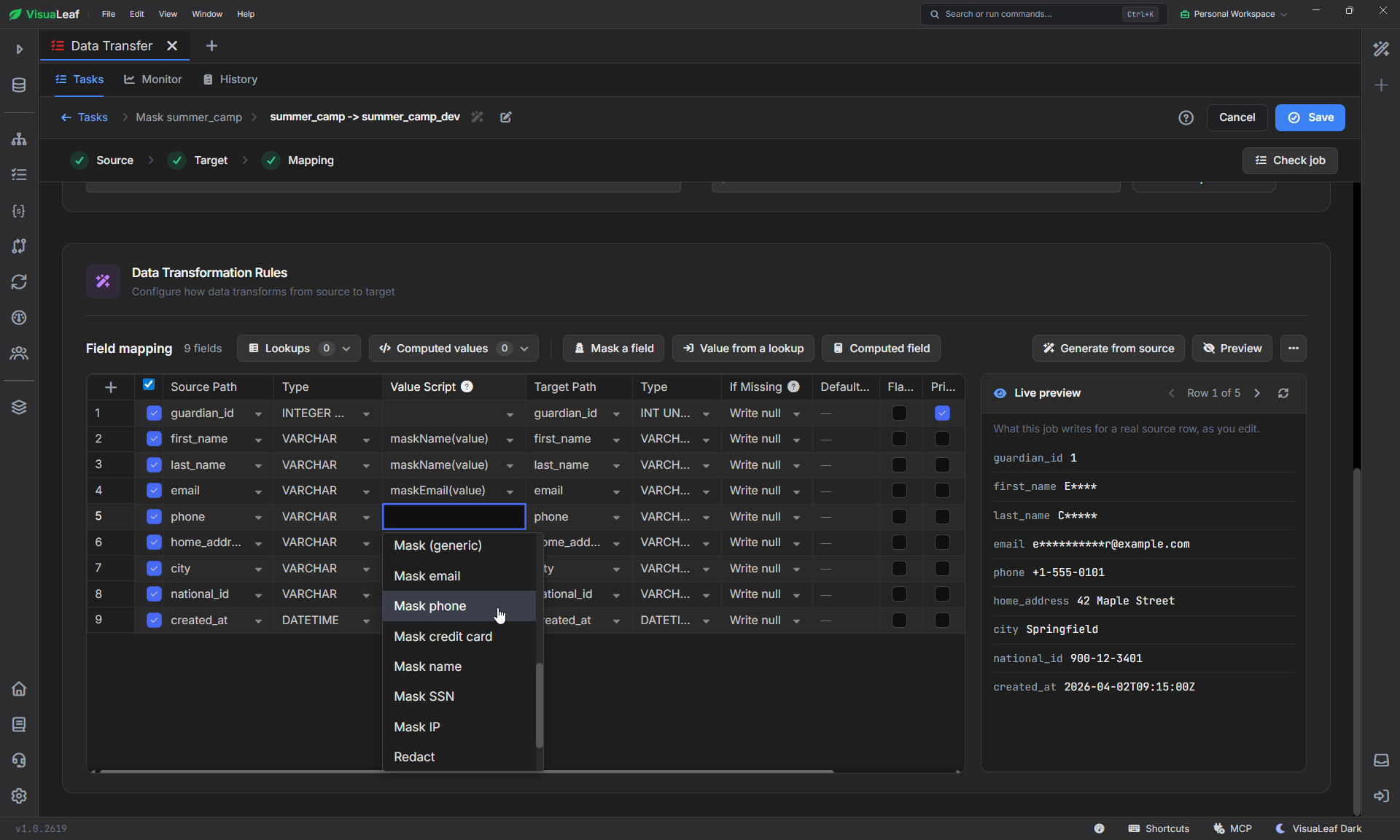Enable the Flag checkbox for first_name row
Image resolution: width=1400 pixels, height=840 pixels.
pyautogui.click(x=899, y=439)
